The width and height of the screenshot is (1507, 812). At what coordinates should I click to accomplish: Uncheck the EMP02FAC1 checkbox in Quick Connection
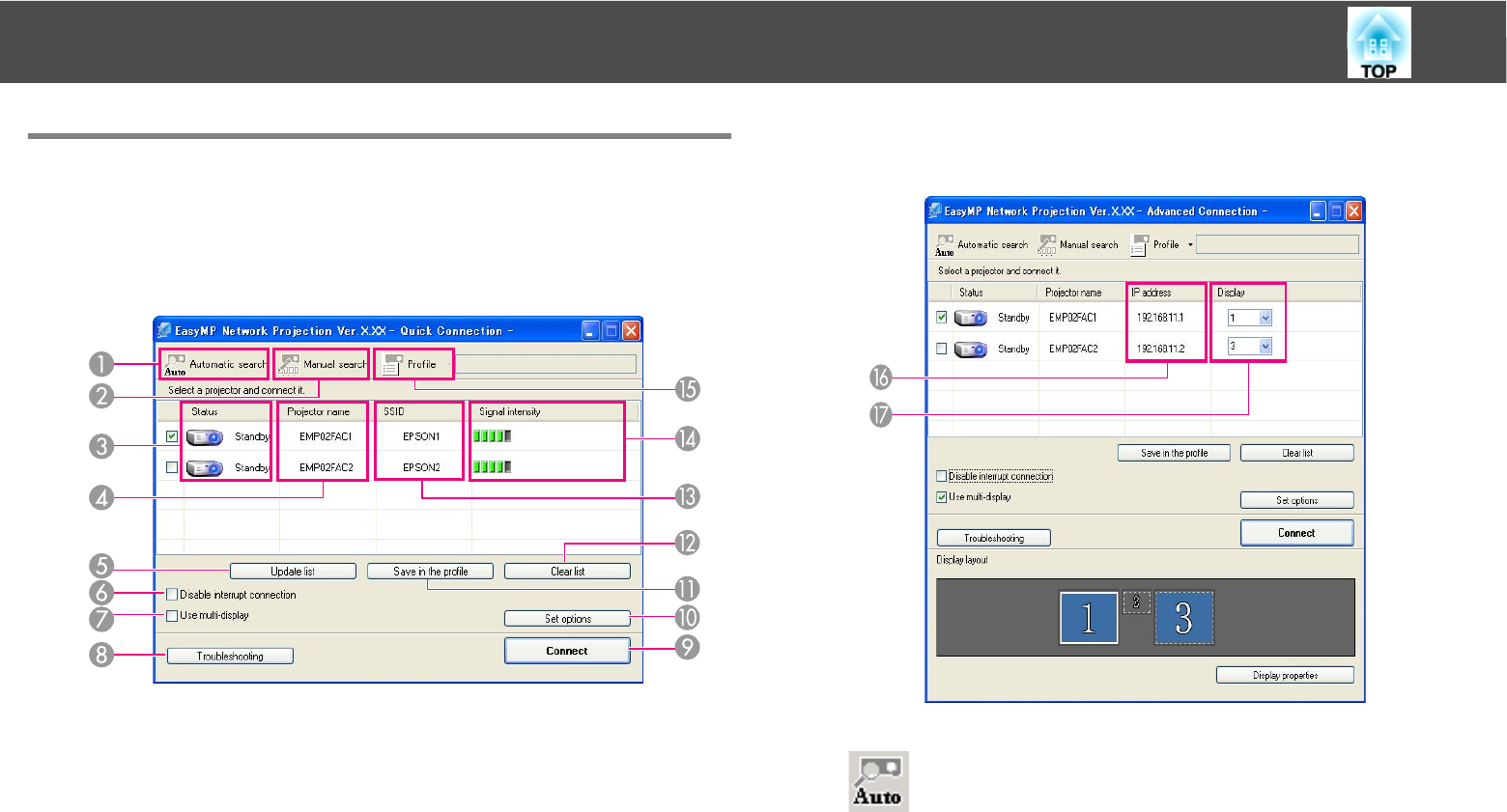(x=172, y=436)
